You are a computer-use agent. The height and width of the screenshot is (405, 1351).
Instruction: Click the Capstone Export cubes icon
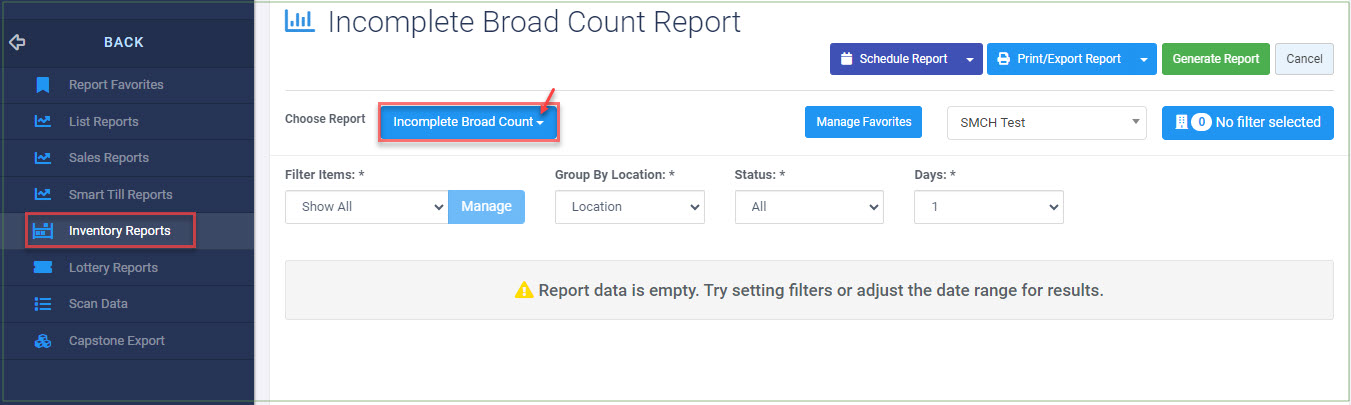[x=43, y=341]
